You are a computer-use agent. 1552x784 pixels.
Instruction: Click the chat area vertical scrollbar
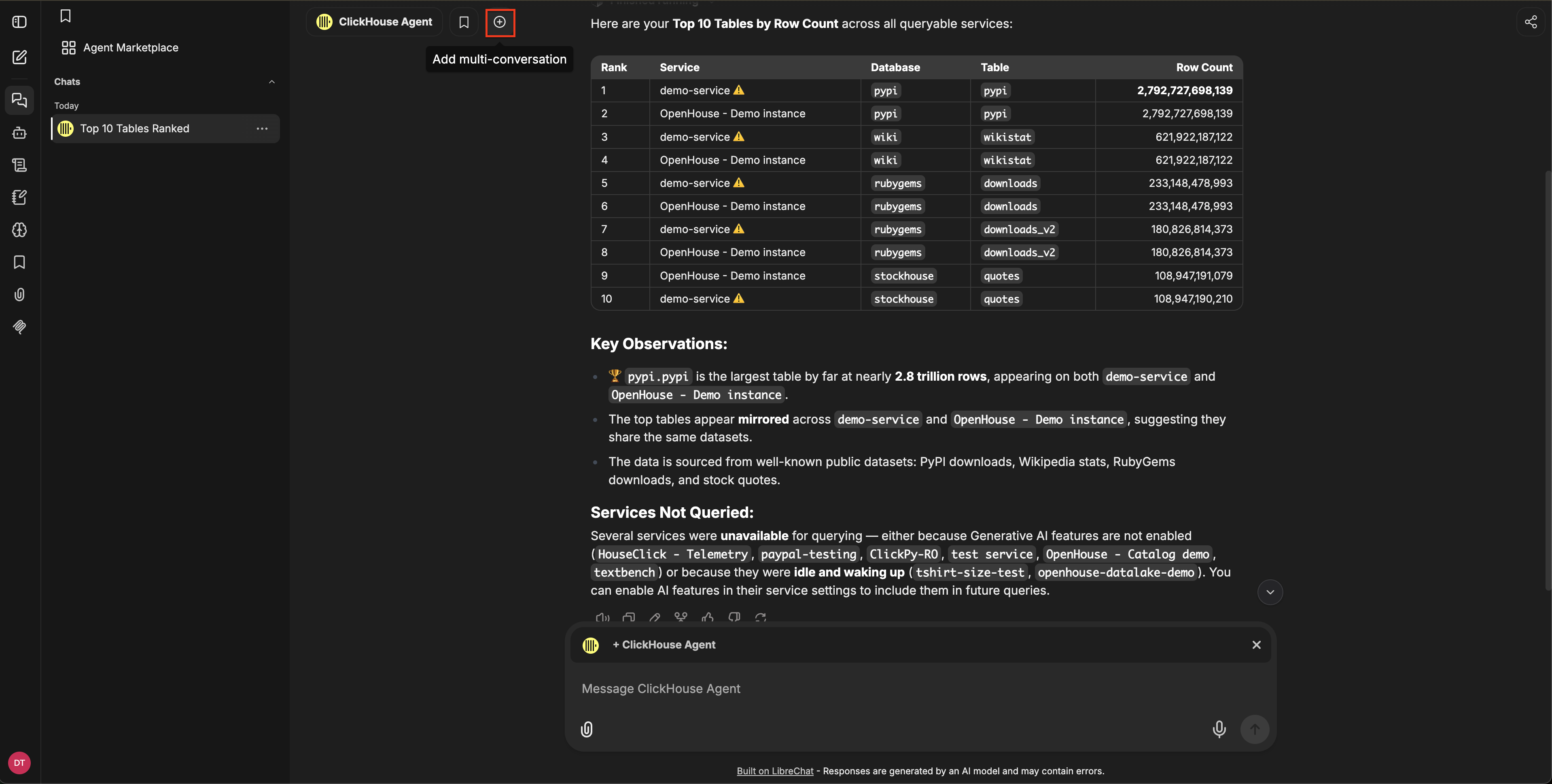coord(1548,379)
